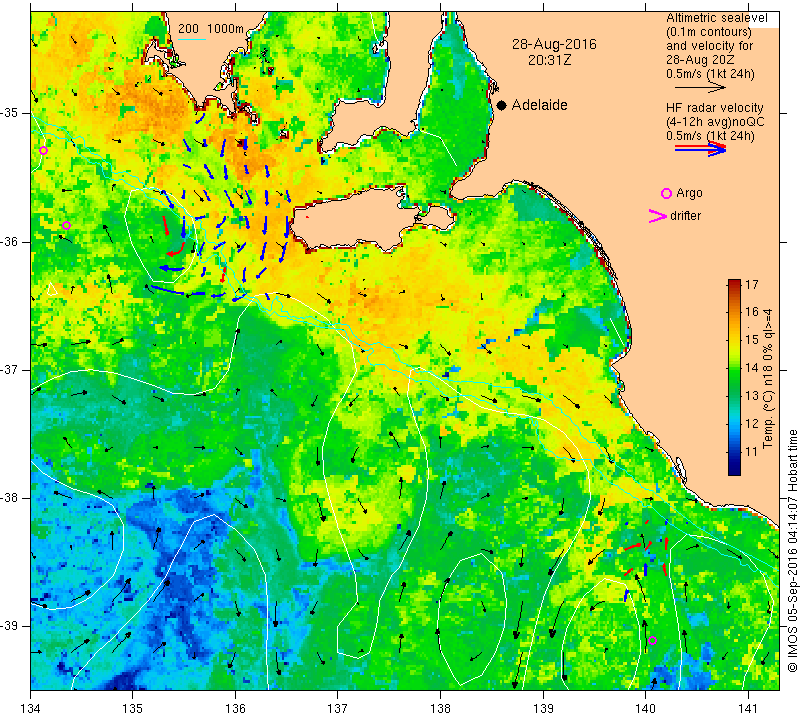Click the -39 latitude axis label
Viewport: 800px width, 720px height.
9,625
